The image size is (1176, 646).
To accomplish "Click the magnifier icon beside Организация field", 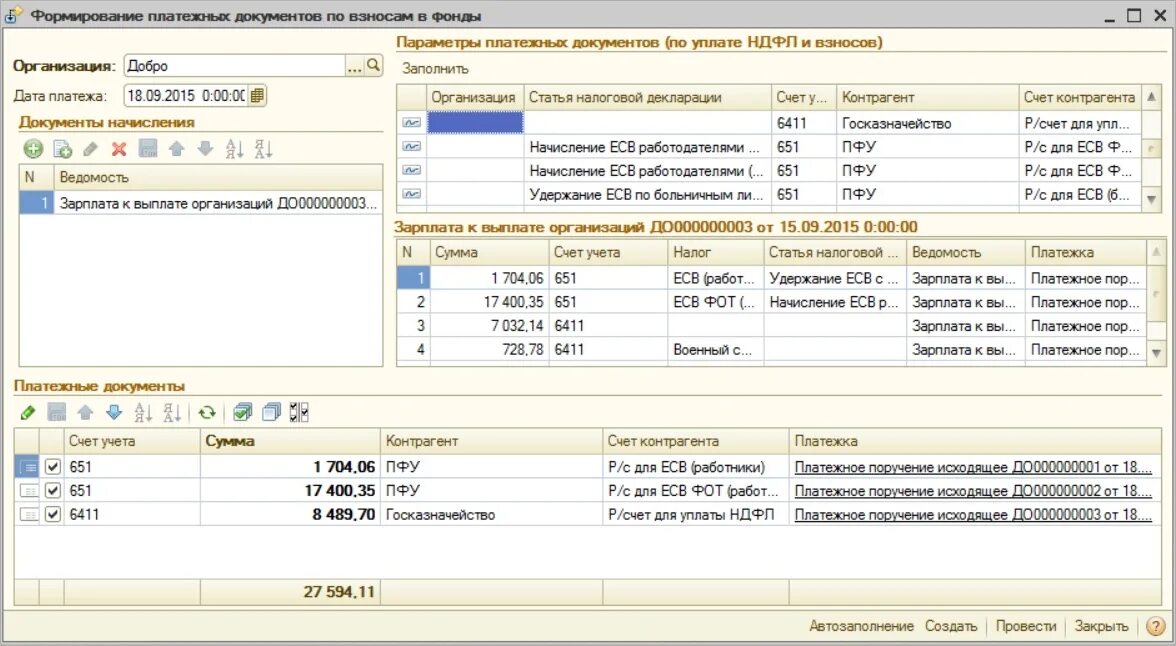I will [373, 66].
